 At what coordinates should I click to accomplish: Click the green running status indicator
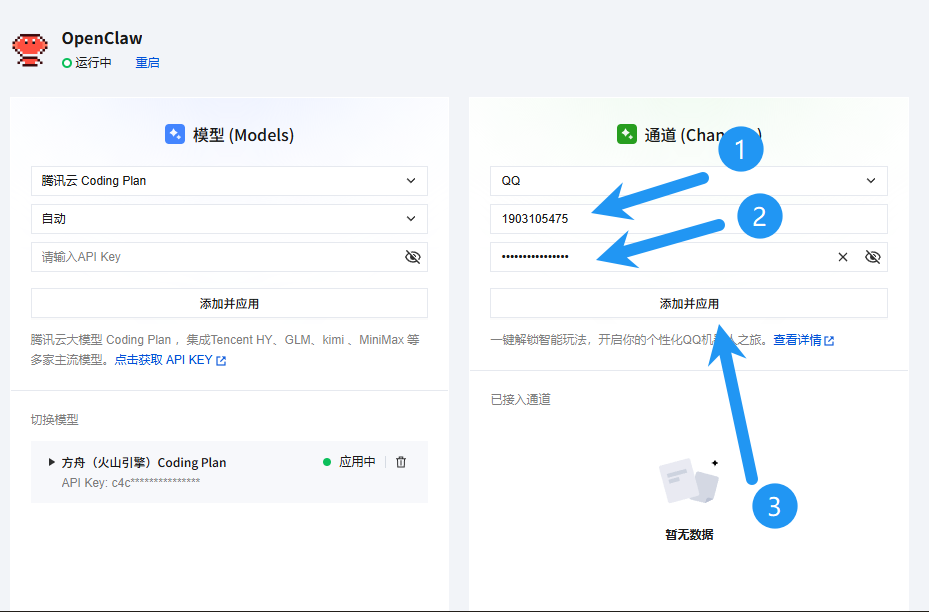(67, 63)
